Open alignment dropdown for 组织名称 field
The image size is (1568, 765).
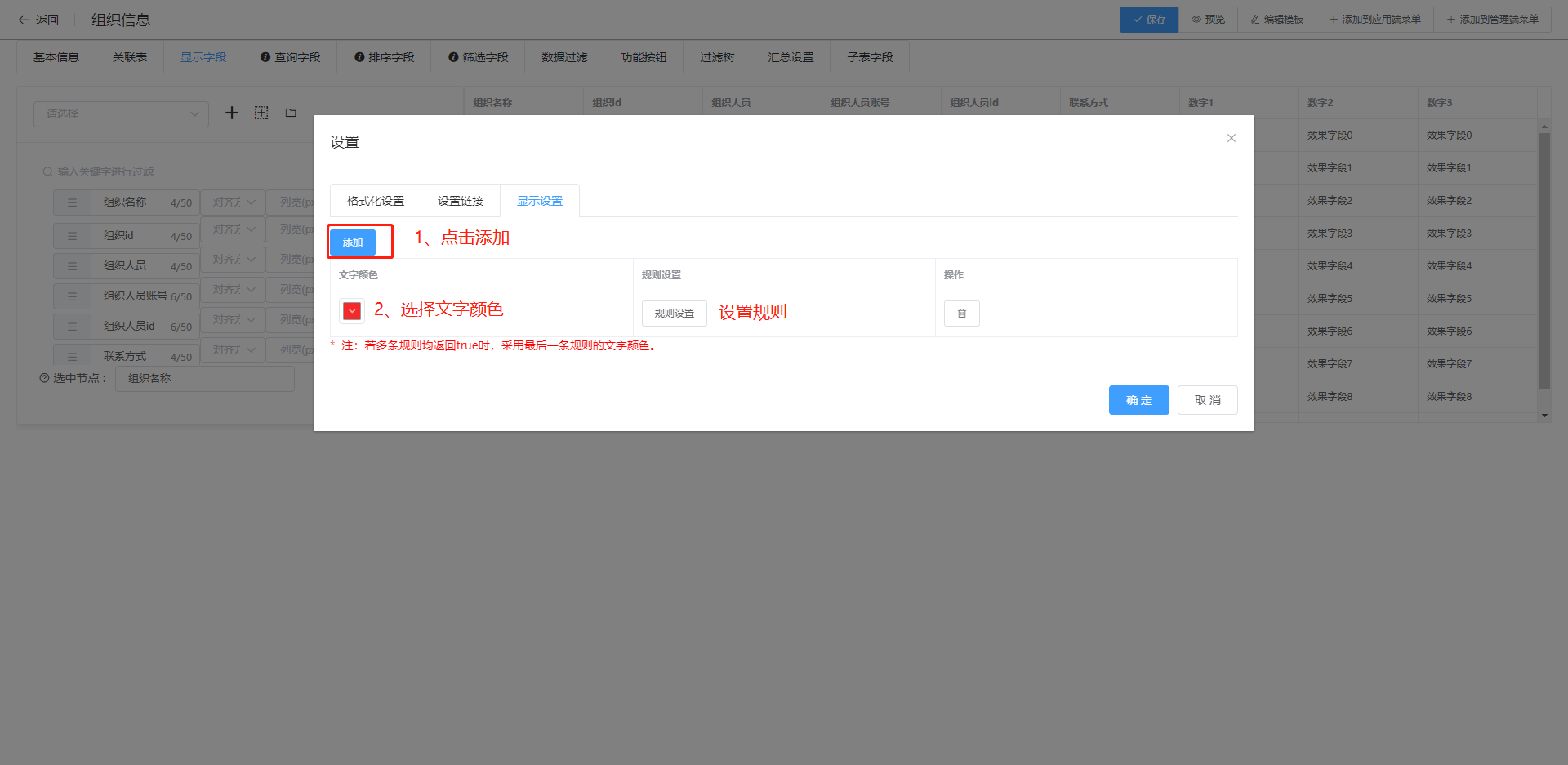(233, 202)
